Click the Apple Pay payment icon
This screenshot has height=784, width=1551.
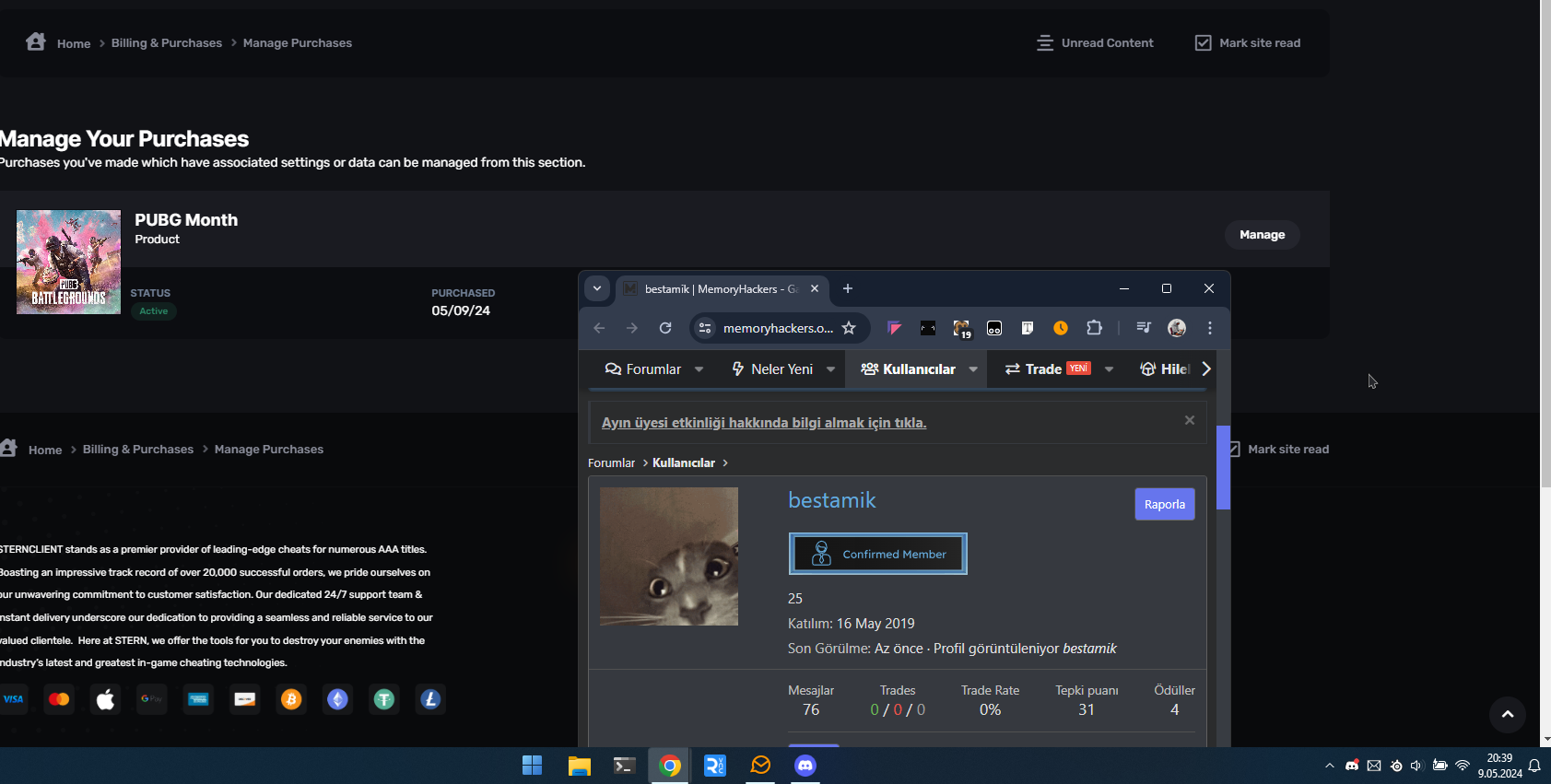click(106, 699)
